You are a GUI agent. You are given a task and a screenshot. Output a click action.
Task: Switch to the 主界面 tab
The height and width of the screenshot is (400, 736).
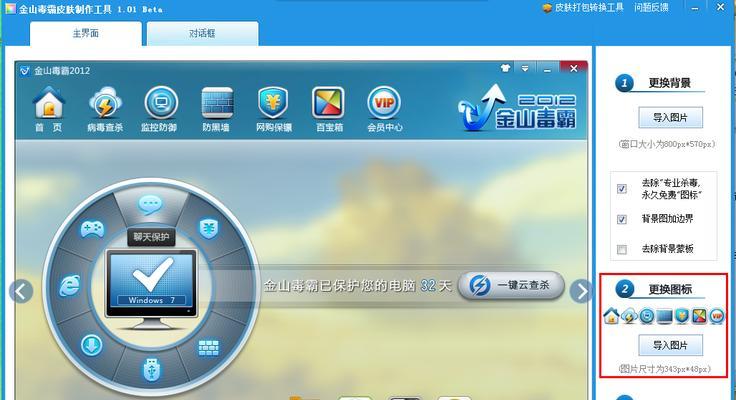(85, 33)
